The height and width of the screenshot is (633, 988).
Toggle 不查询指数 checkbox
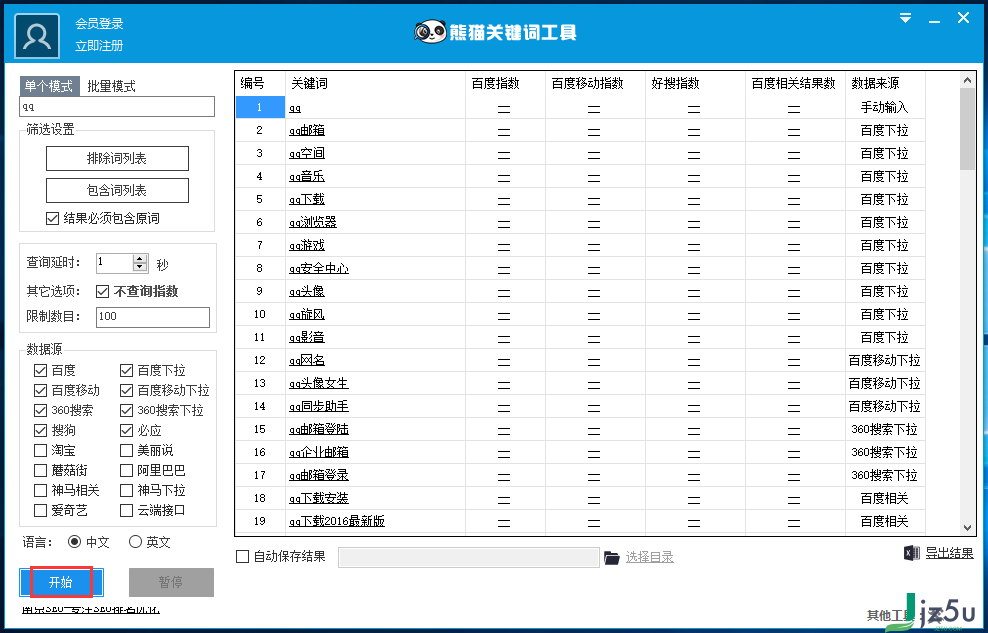coord(103,292)
